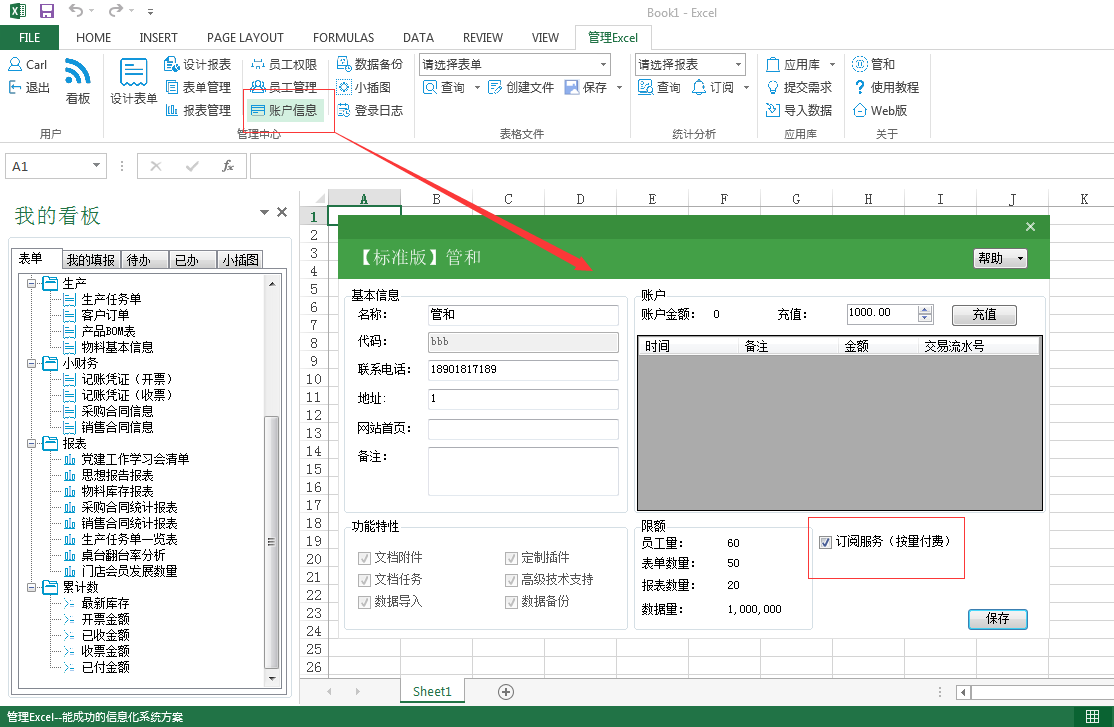
Task: Click 管和 about icon in ribbon
Action: tap(874, 65)
